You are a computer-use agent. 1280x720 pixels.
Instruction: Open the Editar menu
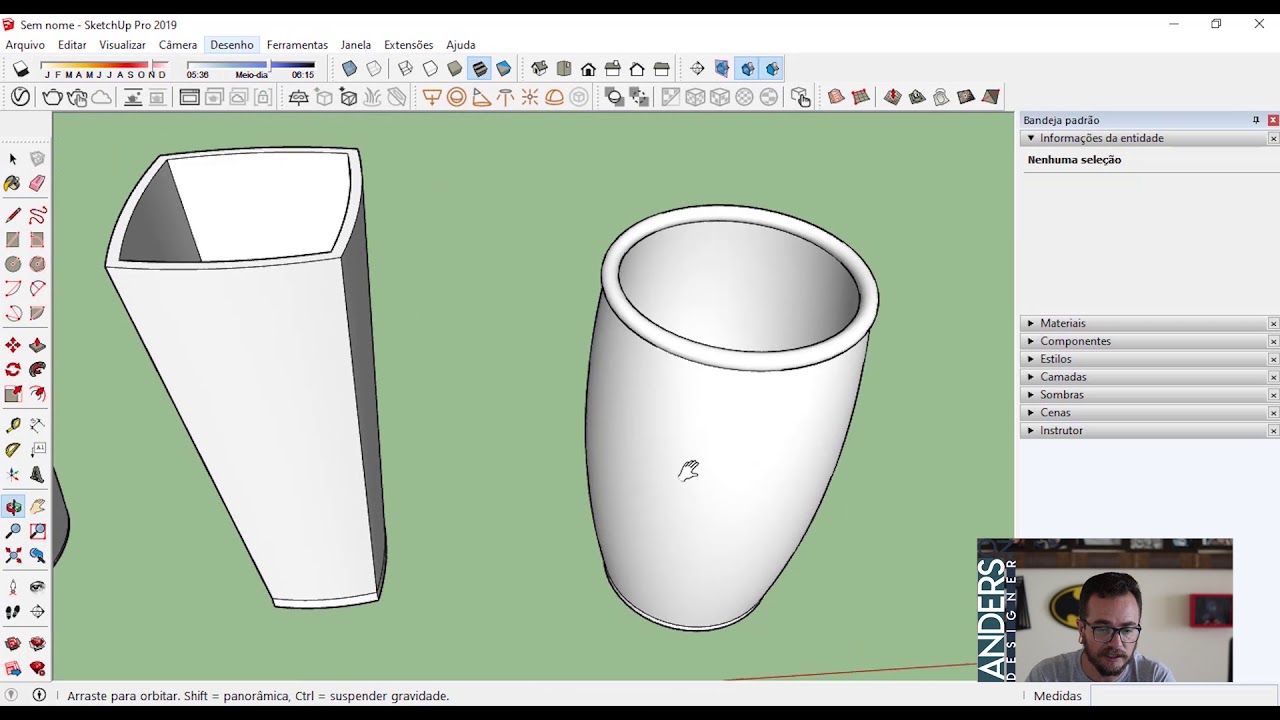pos(72,45)
